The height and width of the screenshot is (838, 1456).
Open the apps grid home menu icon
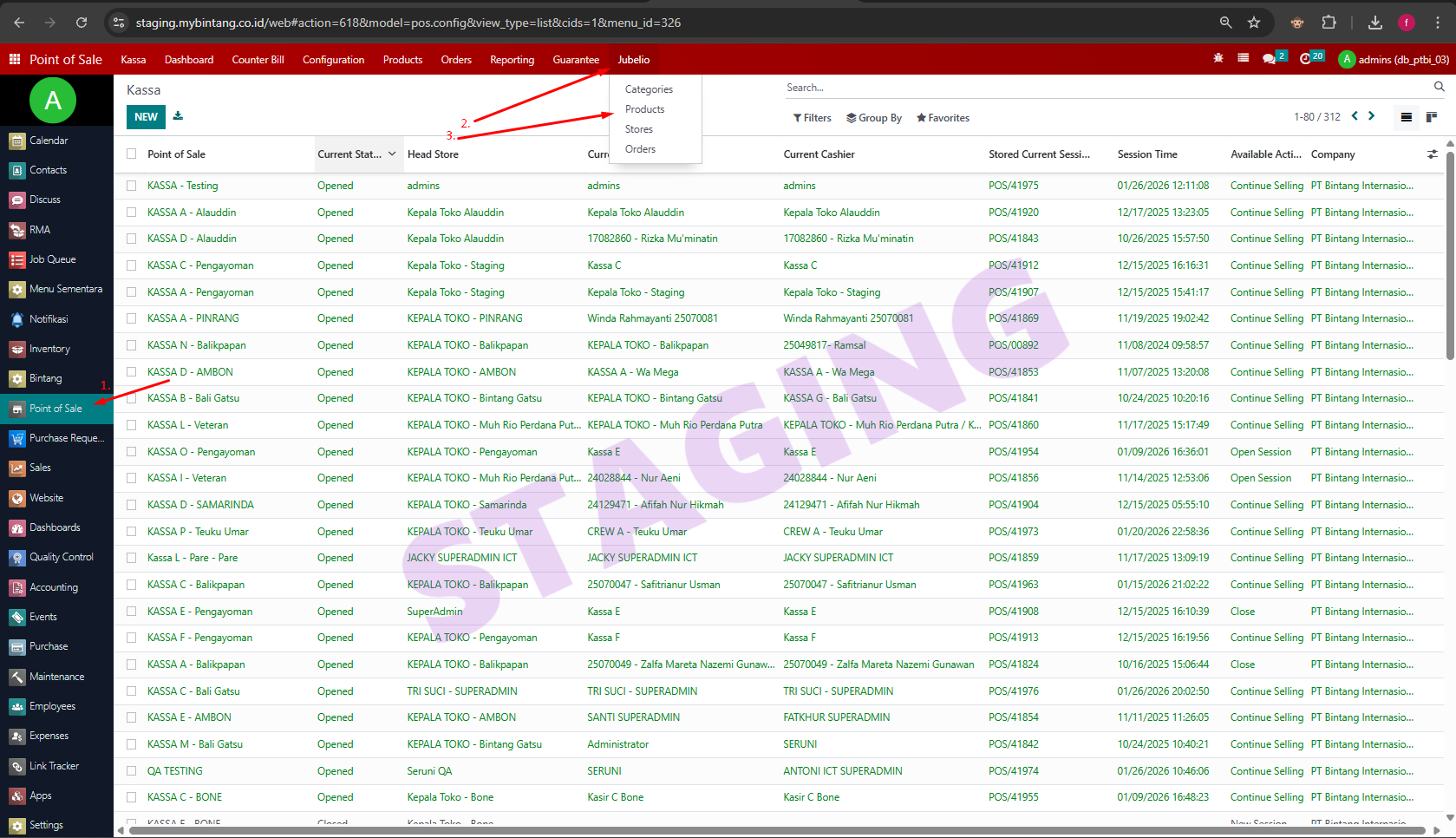pos(15,59)
